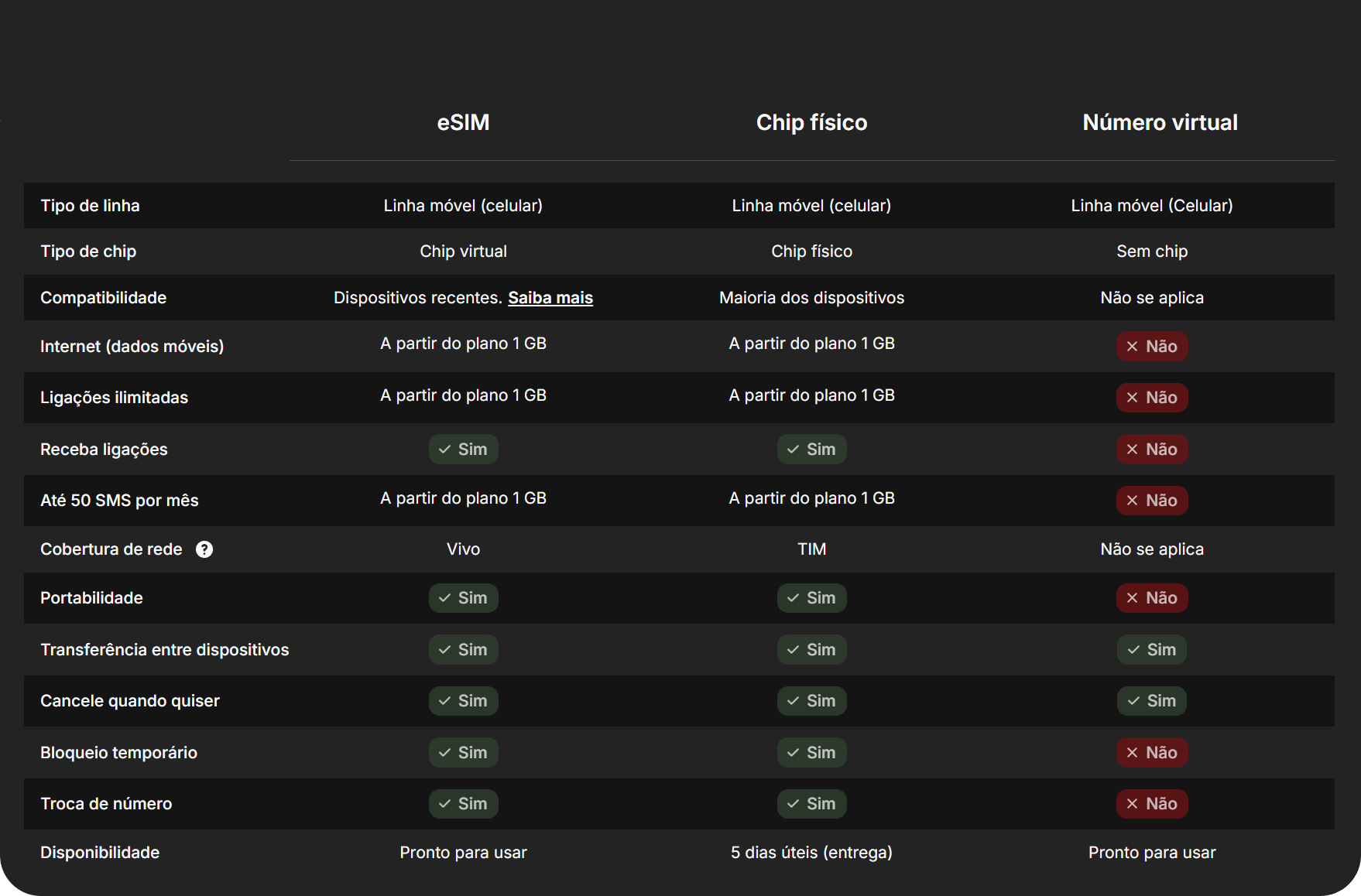Viewport: 1361px width, 896px height.
Task: Click Número virtual Sim badge for Transferência entre dispositivos
Action: 1151,650
